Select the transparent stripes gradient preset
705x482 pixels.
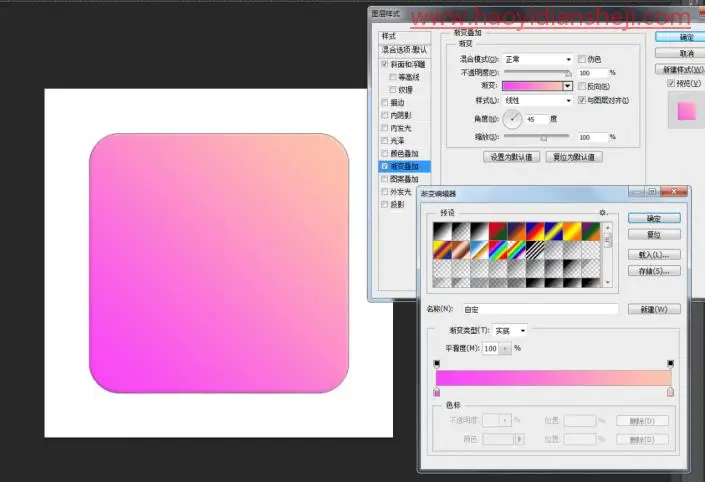tap(535, 250)
